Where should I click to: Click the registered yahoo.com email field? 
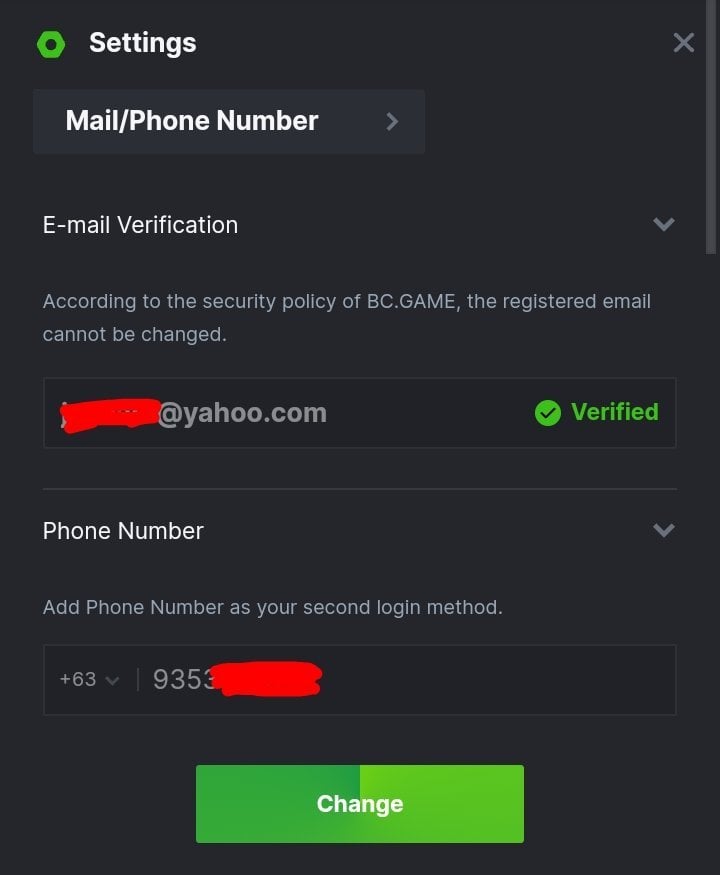click(280, 412)
